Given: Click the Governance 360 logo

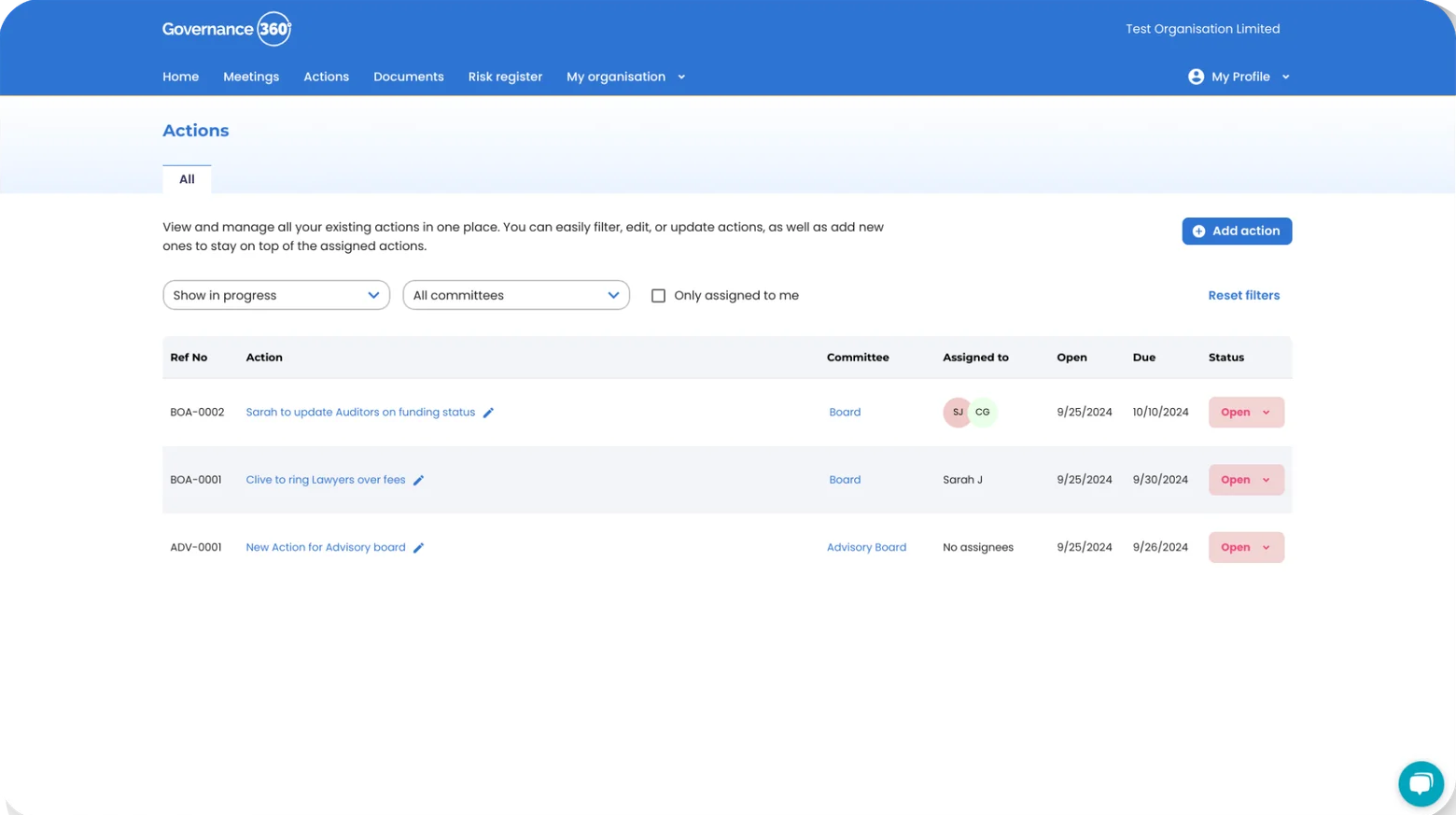Looking at the screenshot, I should [227, 29].
